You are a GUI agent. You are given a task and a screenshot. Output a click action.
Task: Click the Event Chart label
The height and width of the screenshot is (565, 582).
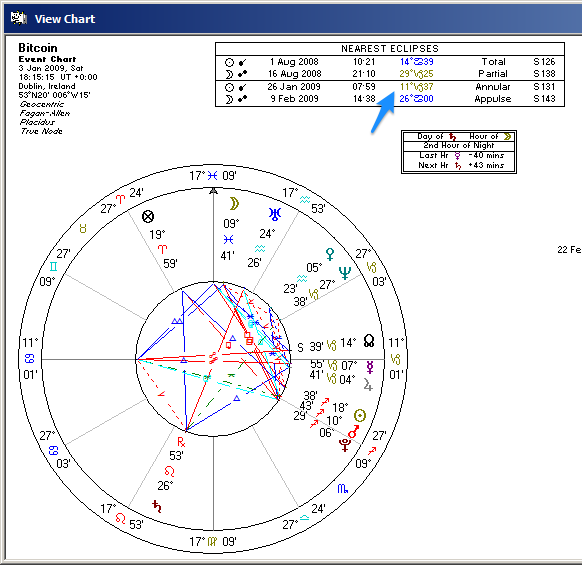[x=48, y=59]
